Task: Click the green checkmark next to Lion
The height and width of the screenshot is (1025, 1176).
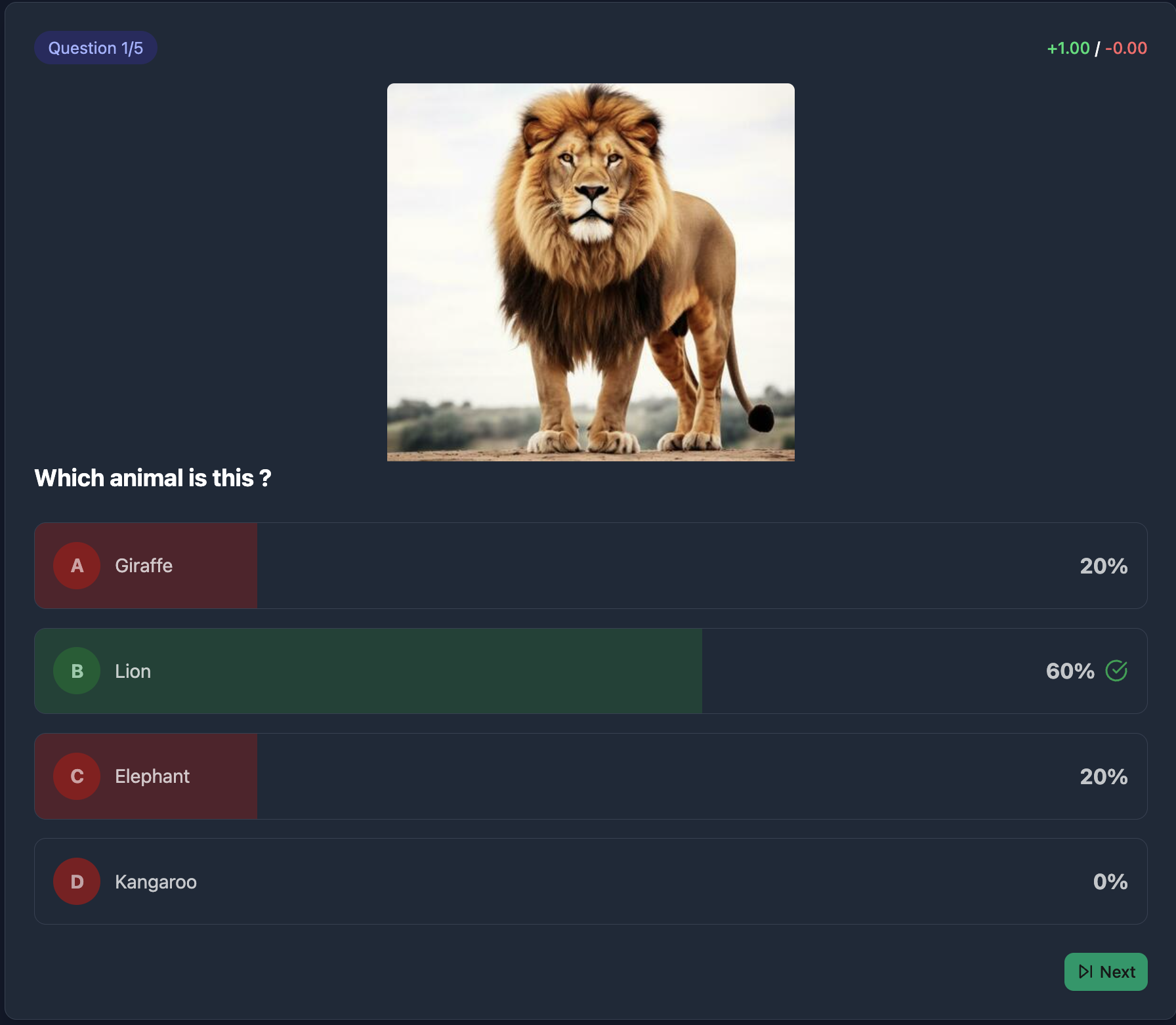Action: 1118,671
